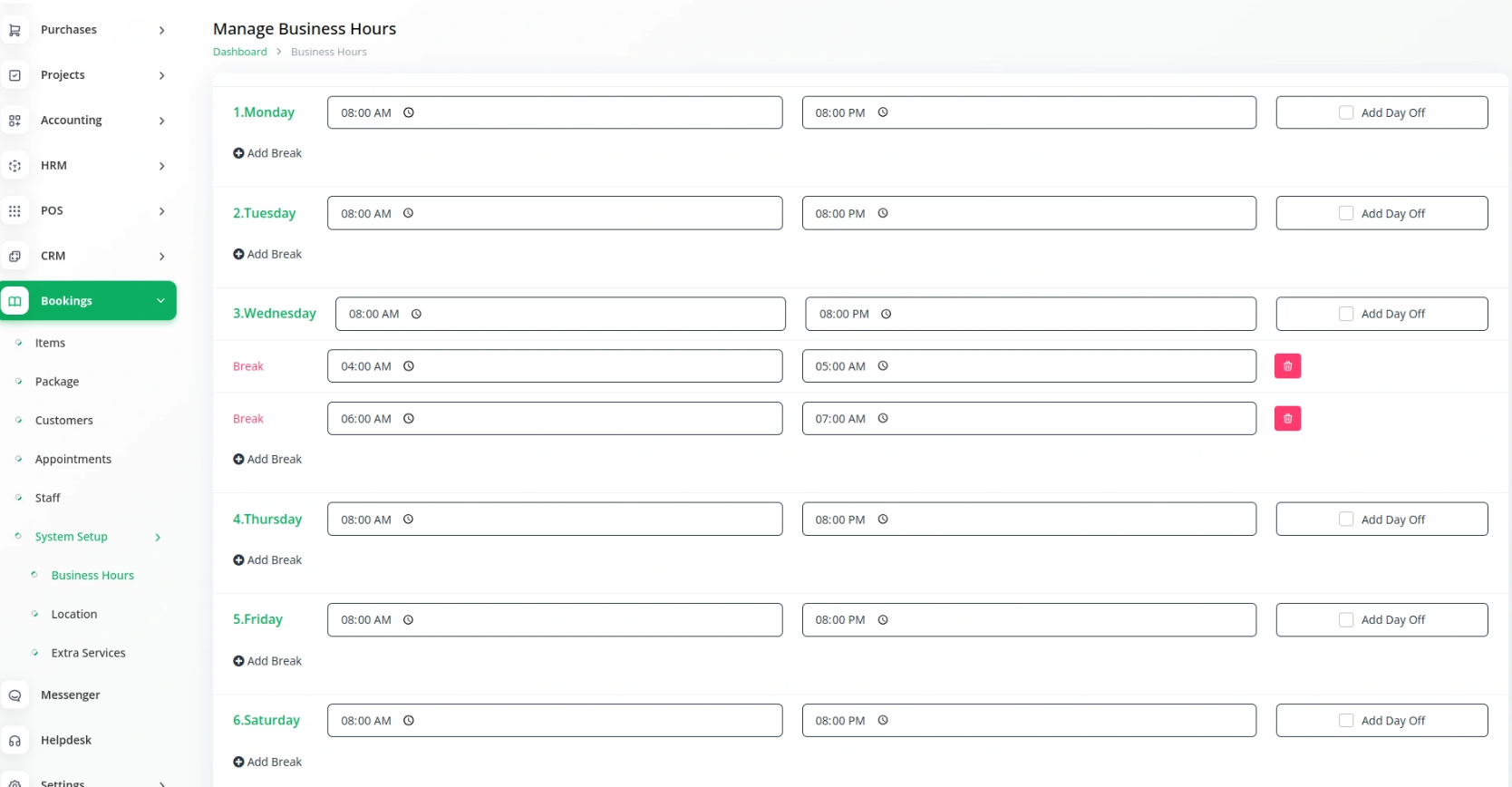Click the POS grid icon
The image size is (1512, 787).
(15, 211)
